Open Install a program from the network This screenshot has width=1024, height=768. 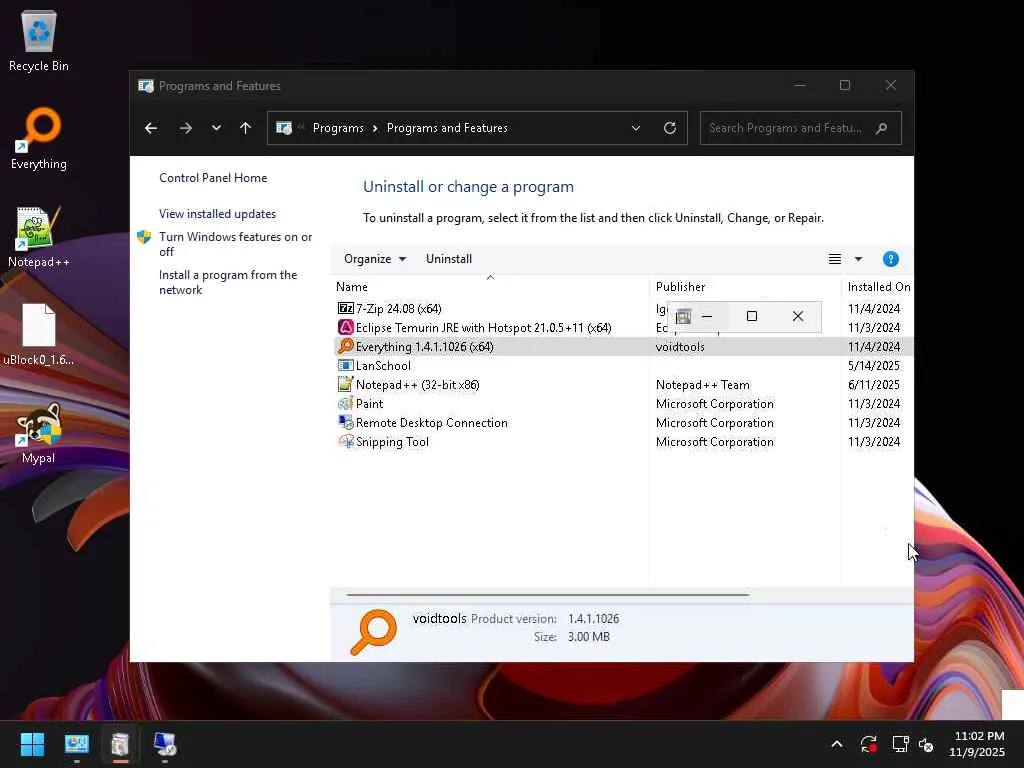[228, 282]
